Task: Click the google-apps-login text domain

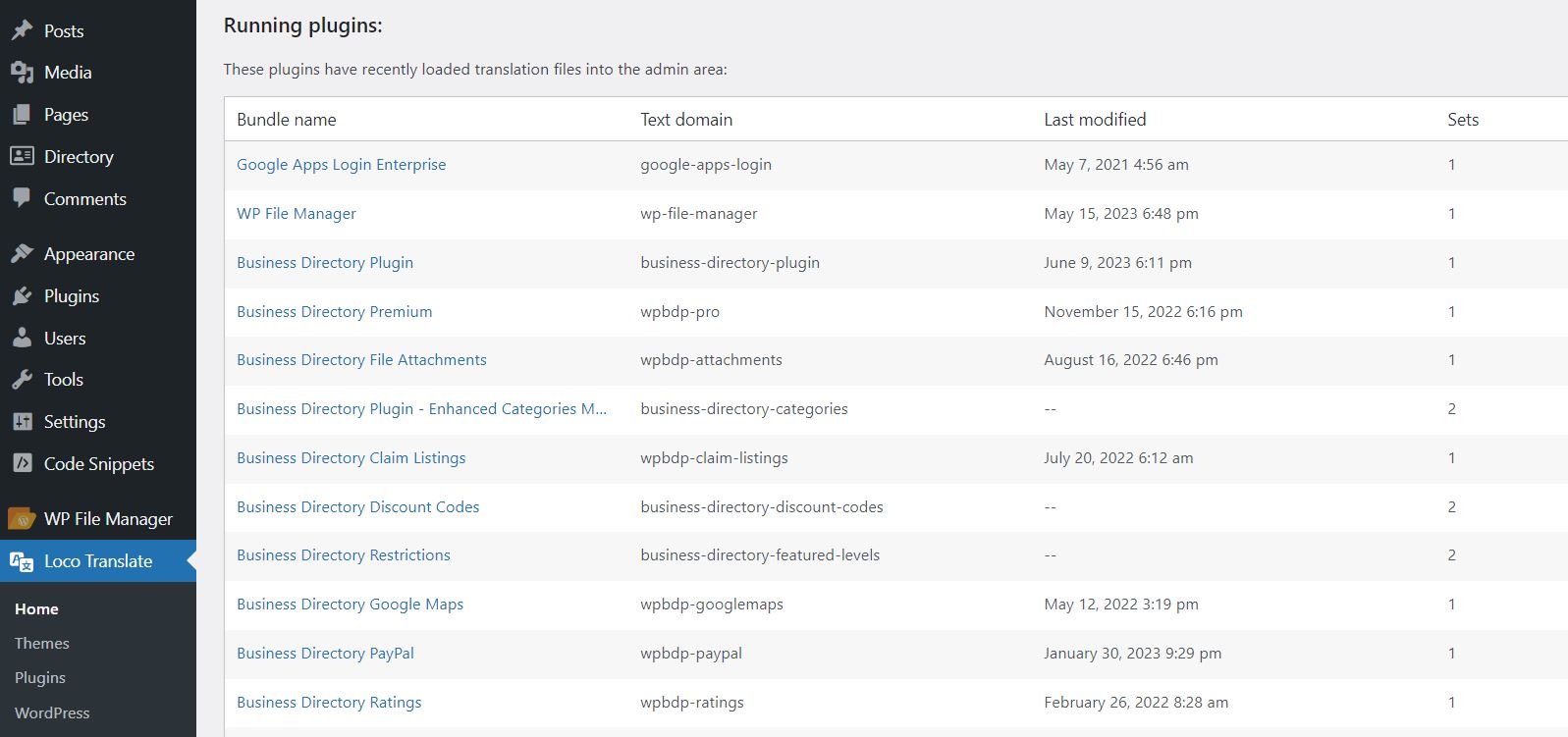Action: (706, 165)
